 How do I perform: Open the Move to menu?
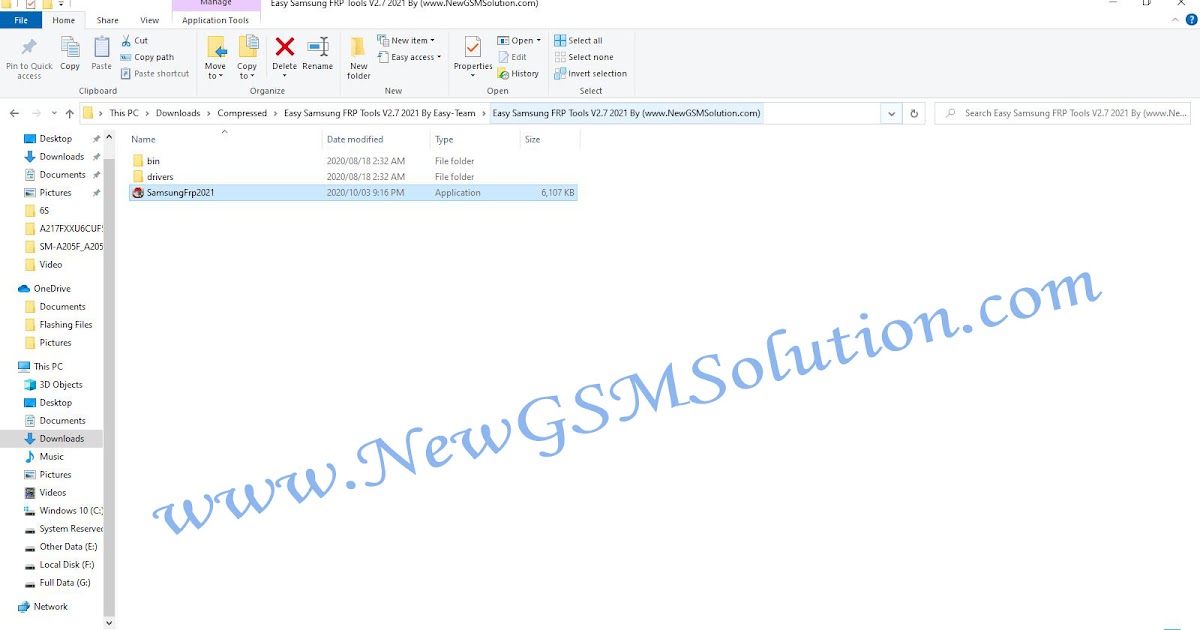pyautogui.click(x=215, y=58)
